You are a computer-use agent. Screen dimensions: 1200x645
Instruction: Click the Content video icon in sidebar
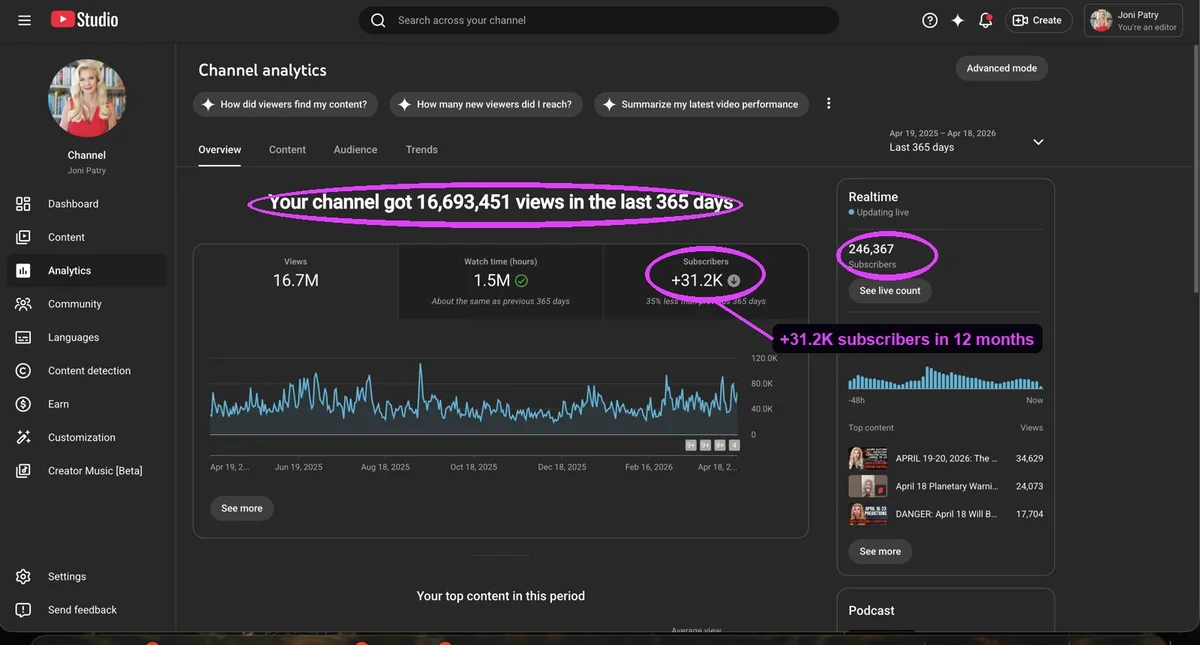click(x=24, y=237)
